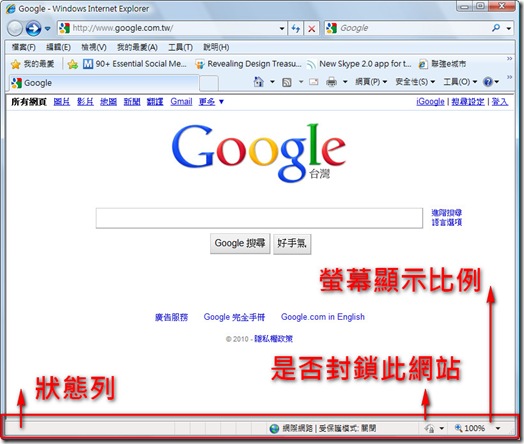Click the blue Help question mark icon

click(x=488, y=82)
